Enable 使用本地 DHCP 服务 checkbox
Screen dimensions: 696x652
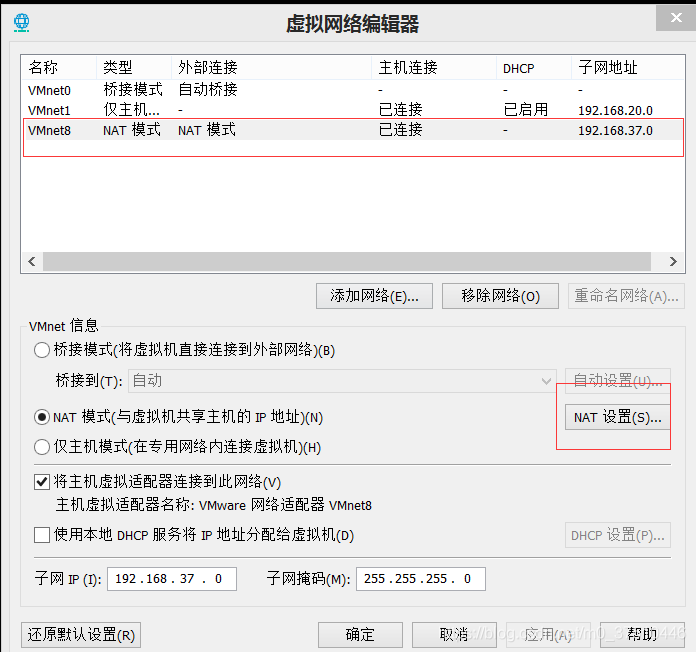point(42,535)
